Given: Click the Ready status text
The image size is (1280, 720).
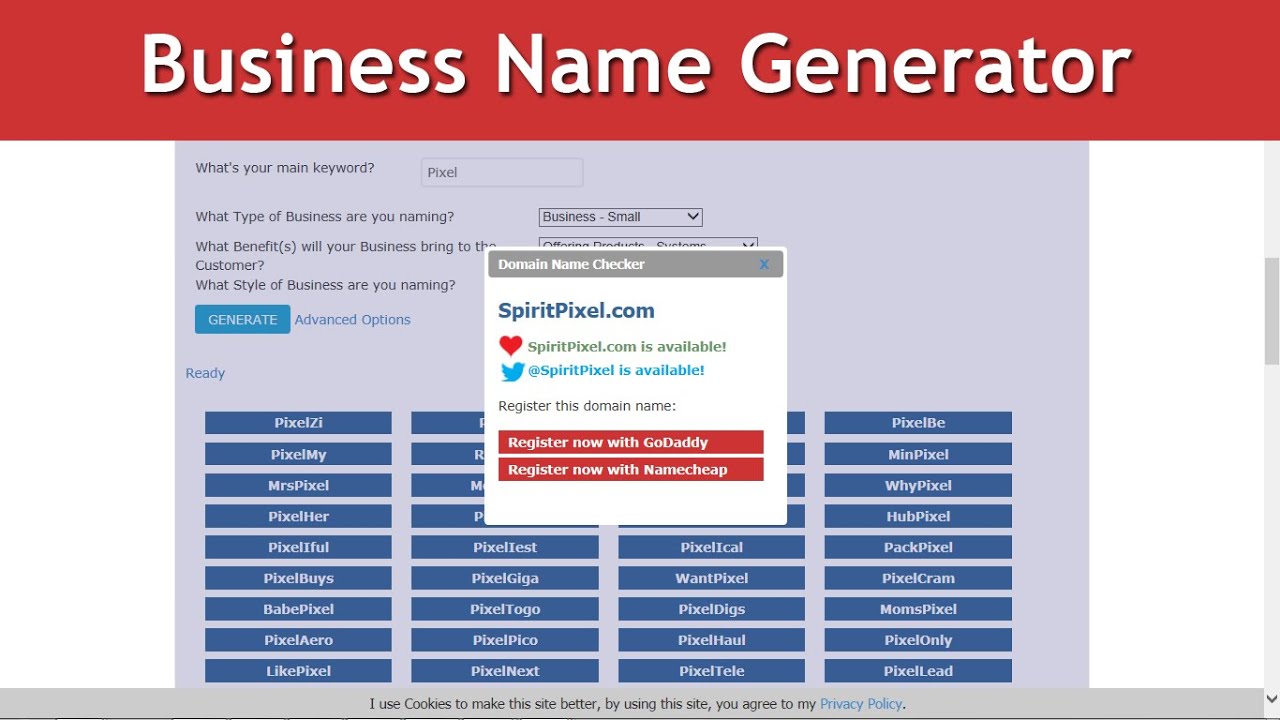Looking at the screenshot, I should coord(205,373).
